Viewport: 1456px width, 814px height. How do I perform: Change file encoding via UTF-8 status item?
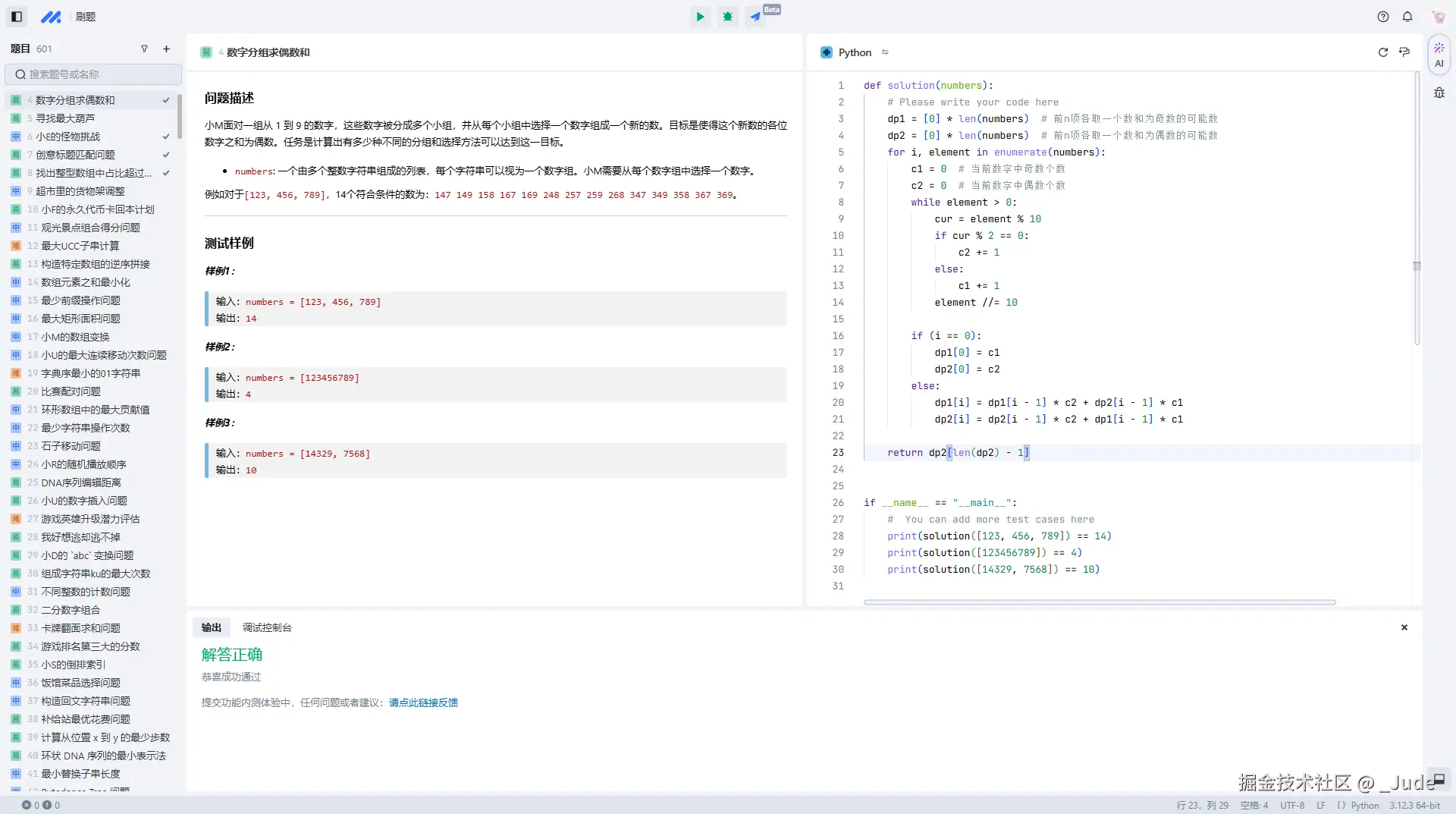click(x=1292, y=806)
